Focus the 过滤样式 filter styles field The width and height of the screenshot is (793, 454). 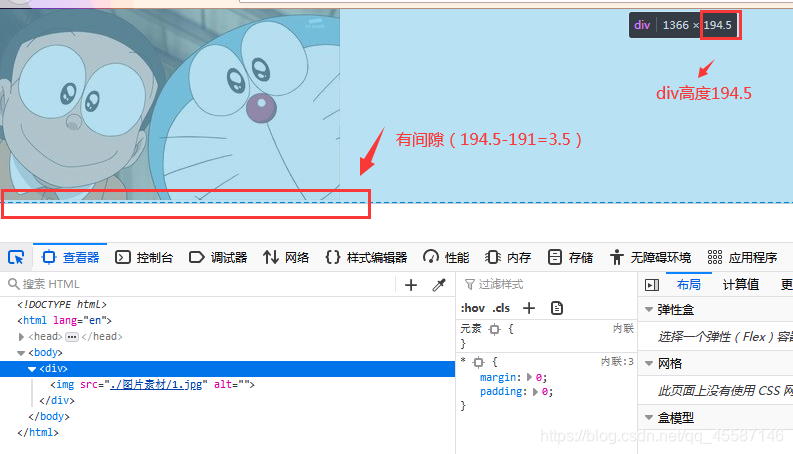[x=546, y=284]
